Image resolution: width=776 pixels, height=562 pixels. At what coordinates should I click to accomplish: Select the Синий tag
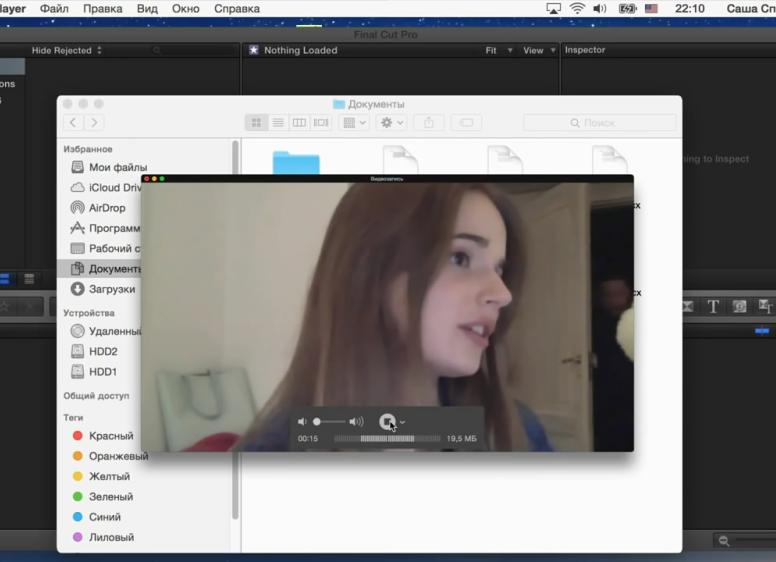click(97, 517)
